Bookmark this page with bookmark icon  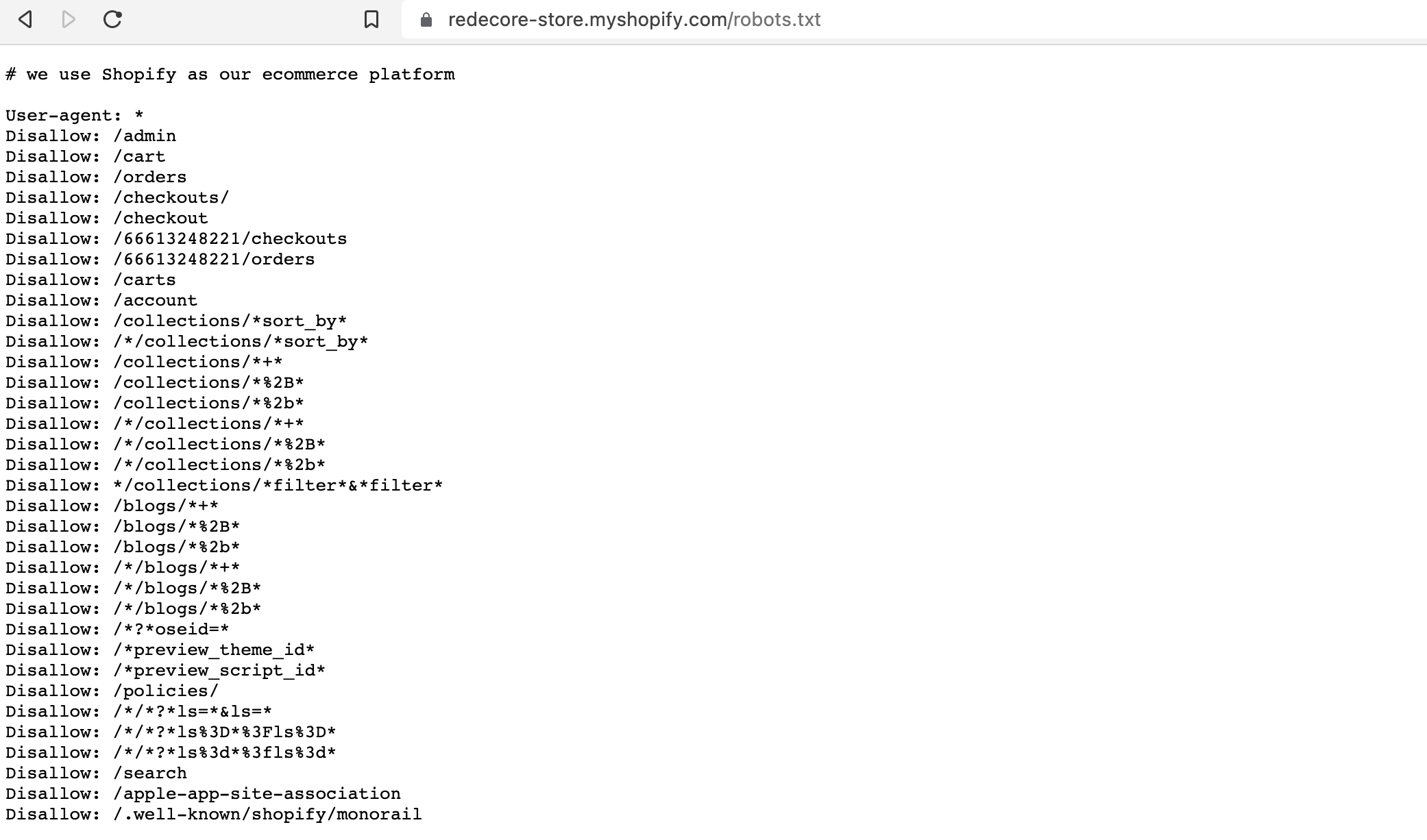[x=371, y=19]
